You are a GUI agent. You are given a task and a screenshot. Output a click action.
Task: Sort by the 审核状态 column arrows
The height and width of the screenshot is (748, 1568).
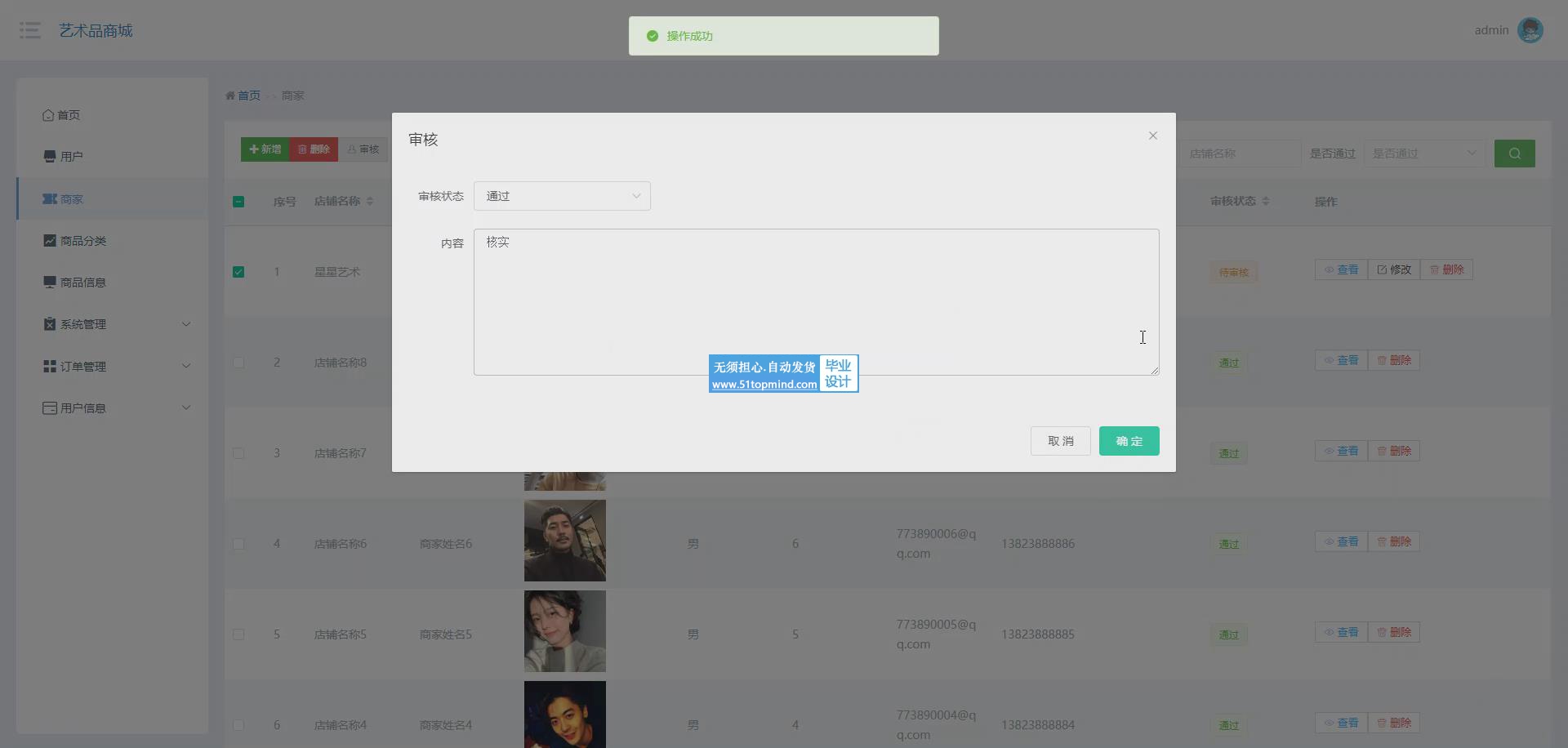1266,201
